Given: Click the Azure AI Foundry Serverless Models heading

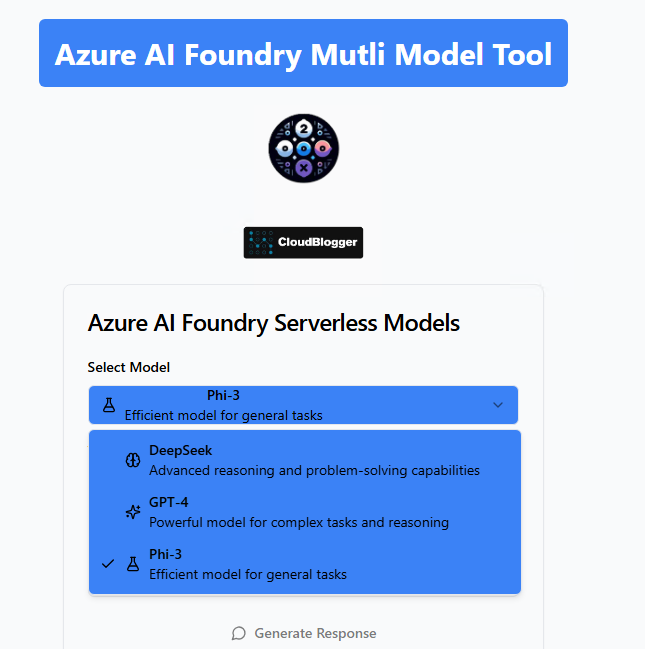Looking at the screenshot, I should (x=273, y=323).
